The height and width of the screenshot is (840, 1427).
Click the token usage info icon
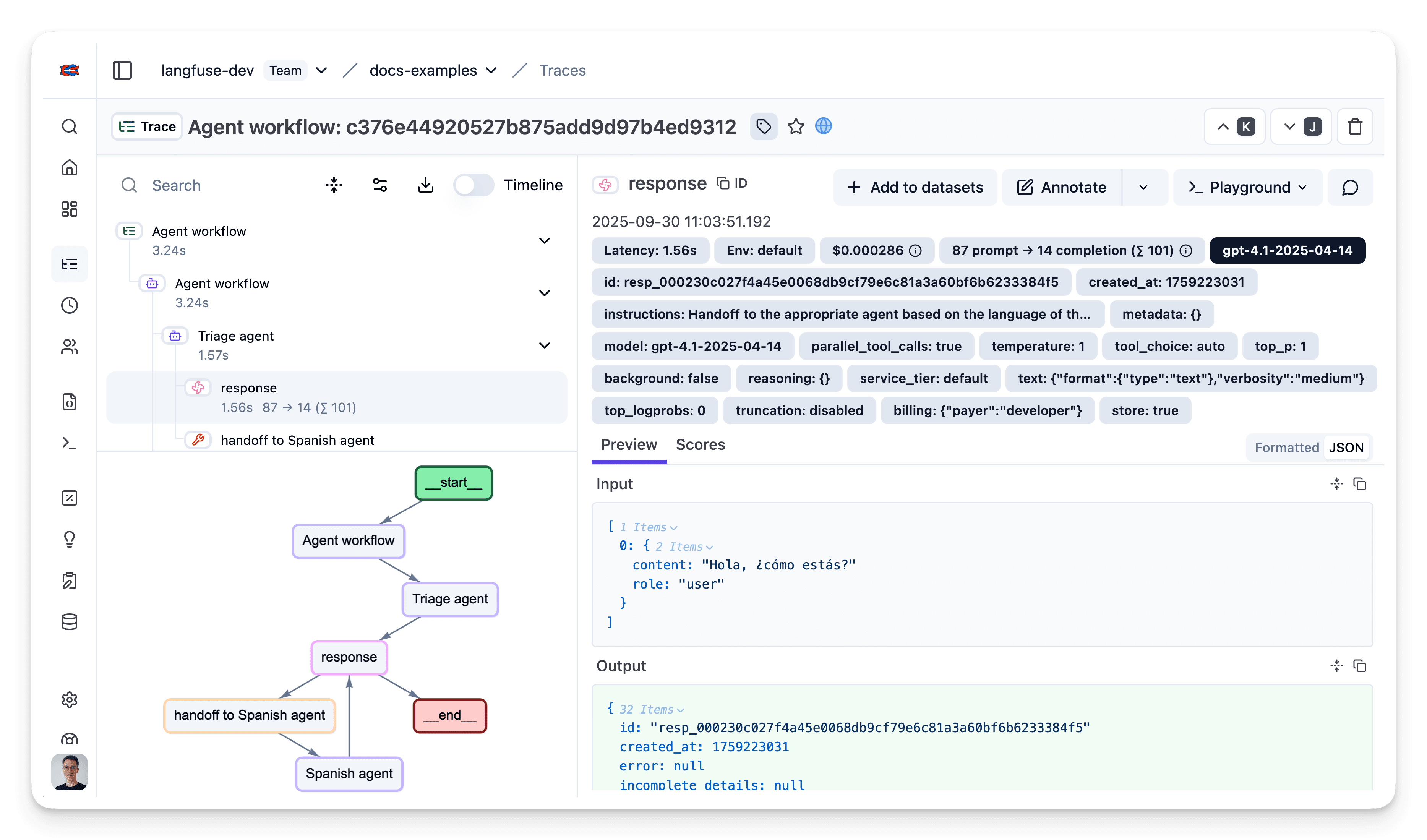[x=1186, y=250]
